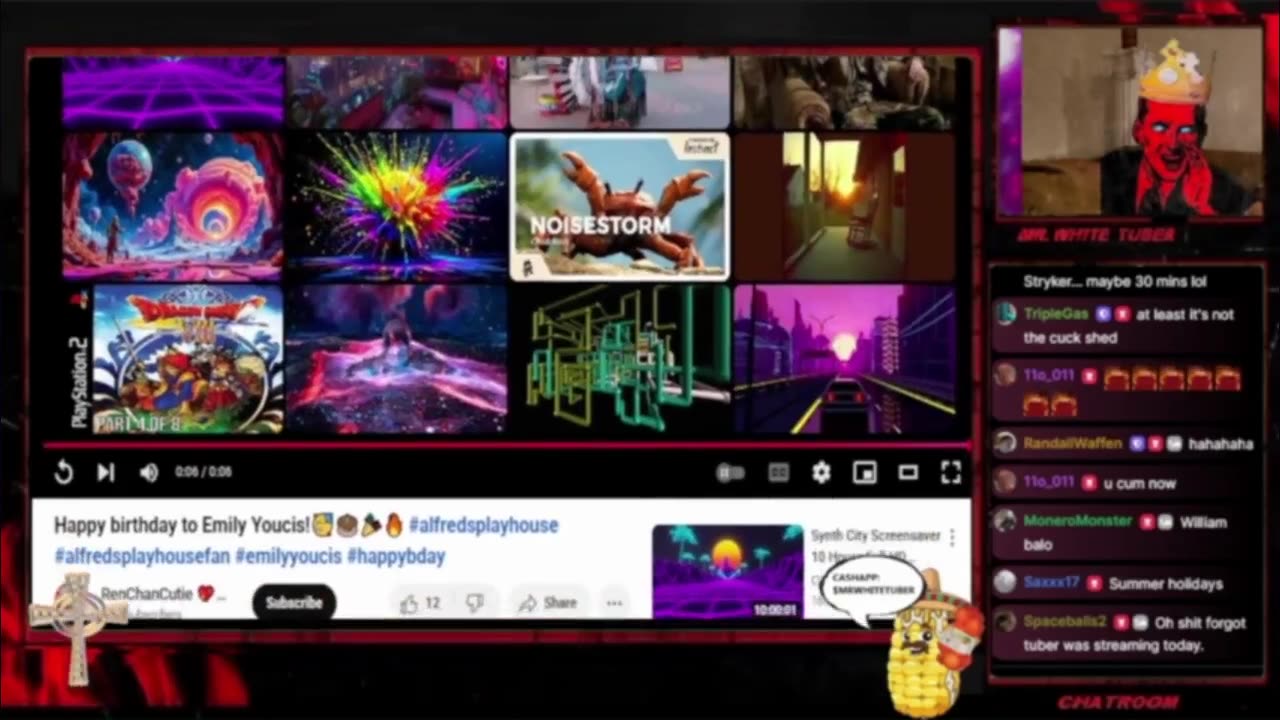Screen dimensions: 1280x720
Task: Click the Synth City Screensaver title
Action: coord(876,545)
